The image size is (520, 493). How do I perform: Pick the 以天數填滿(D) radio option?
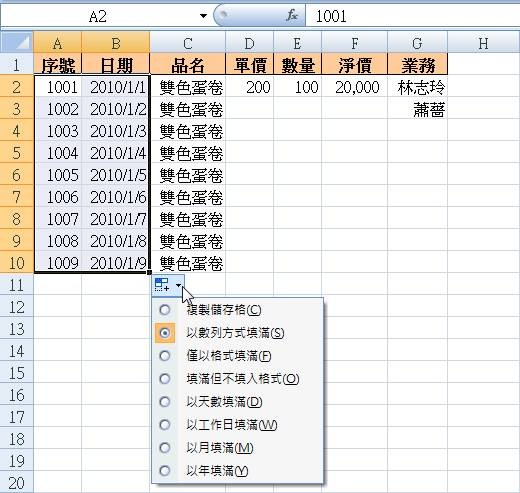tap(165, 402)
